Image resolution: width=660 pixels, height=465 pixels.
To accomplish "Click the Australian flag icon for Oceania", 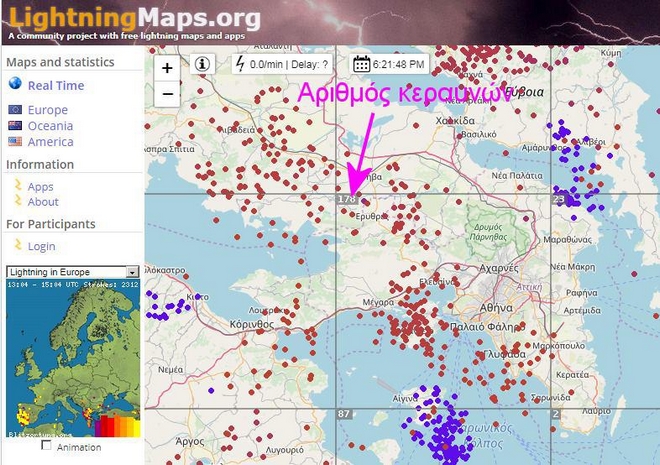I will 15,126.
